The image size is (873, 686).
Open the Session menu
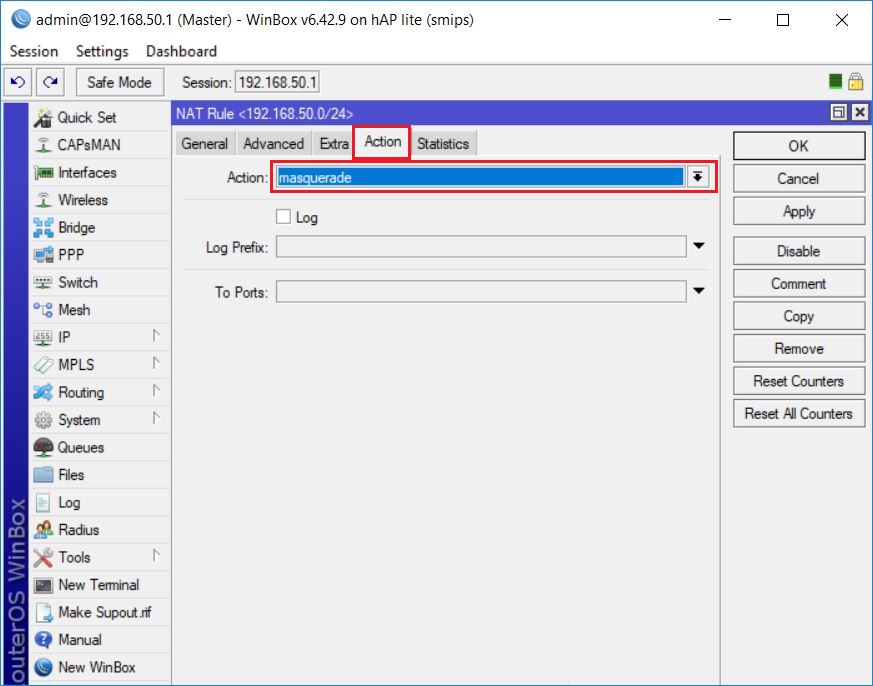[34, 51]
